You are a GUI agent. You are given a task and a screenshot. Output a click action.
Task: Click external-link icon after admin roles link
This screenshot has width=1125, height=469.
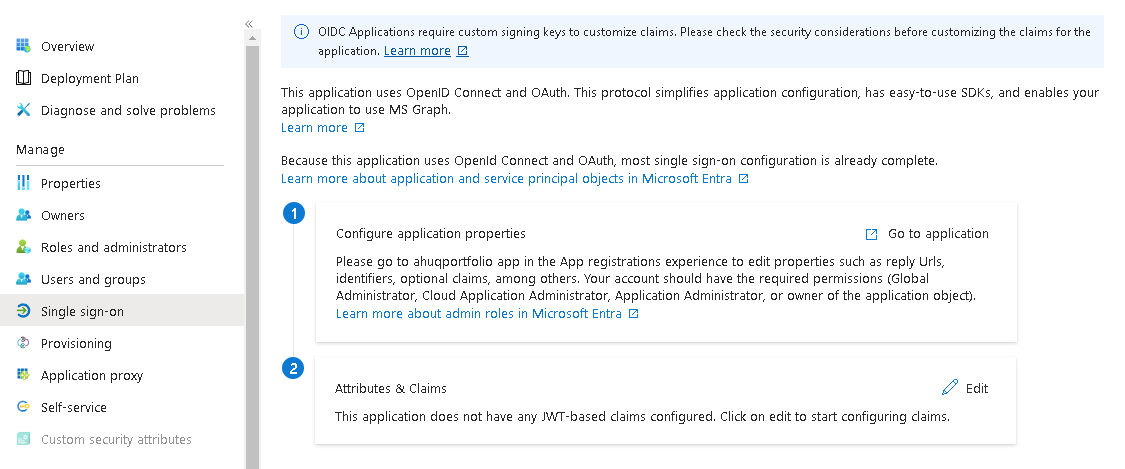[634, 313]
